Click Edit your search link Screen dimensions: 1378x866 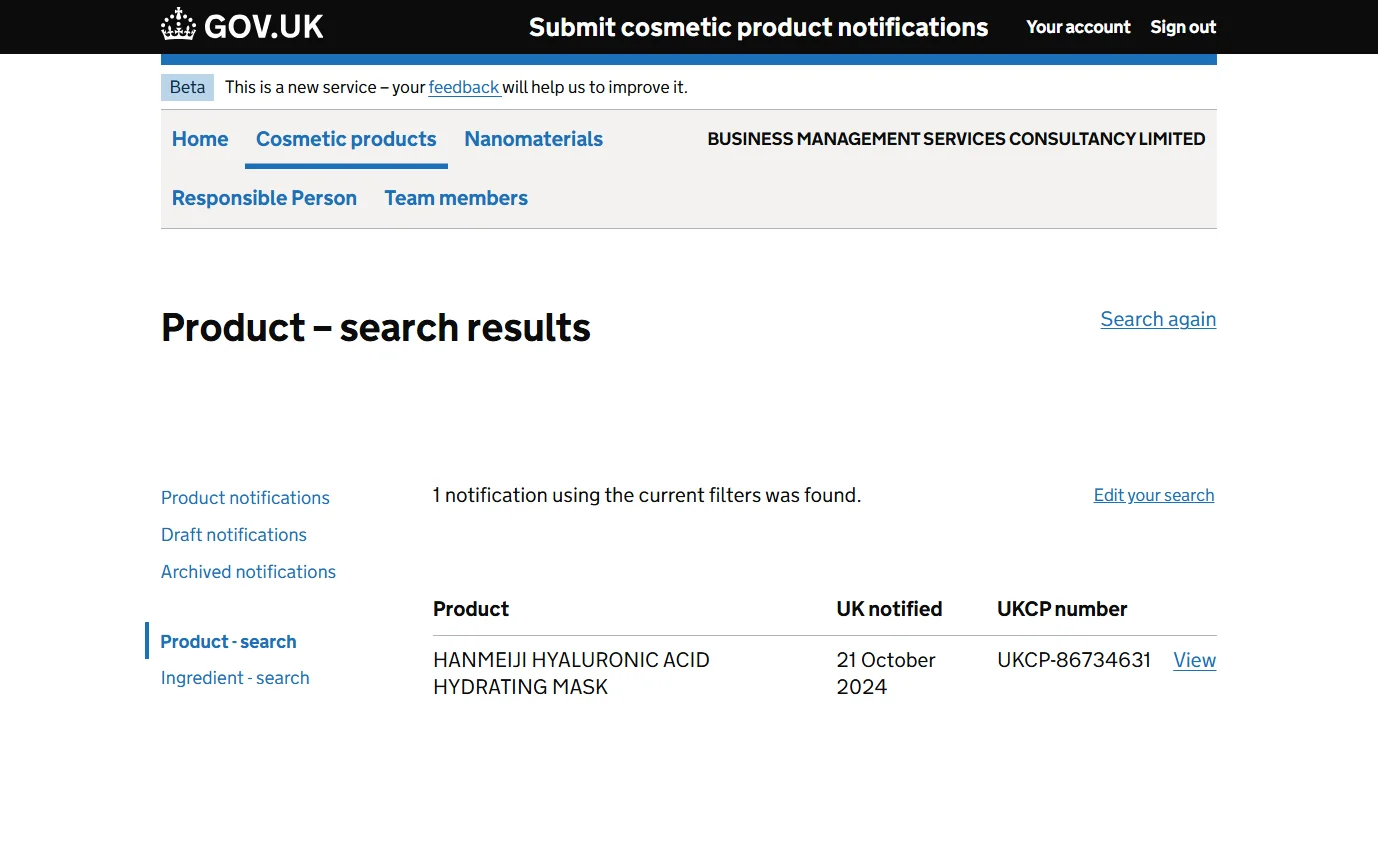[1153, 495]
